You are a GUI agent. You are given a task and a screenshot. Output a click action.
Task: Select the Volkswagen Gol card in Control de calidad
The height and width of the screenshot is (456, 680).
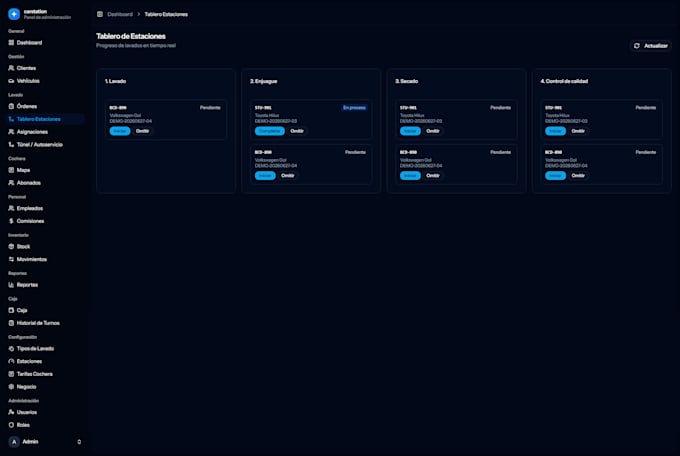coord(602,164)
